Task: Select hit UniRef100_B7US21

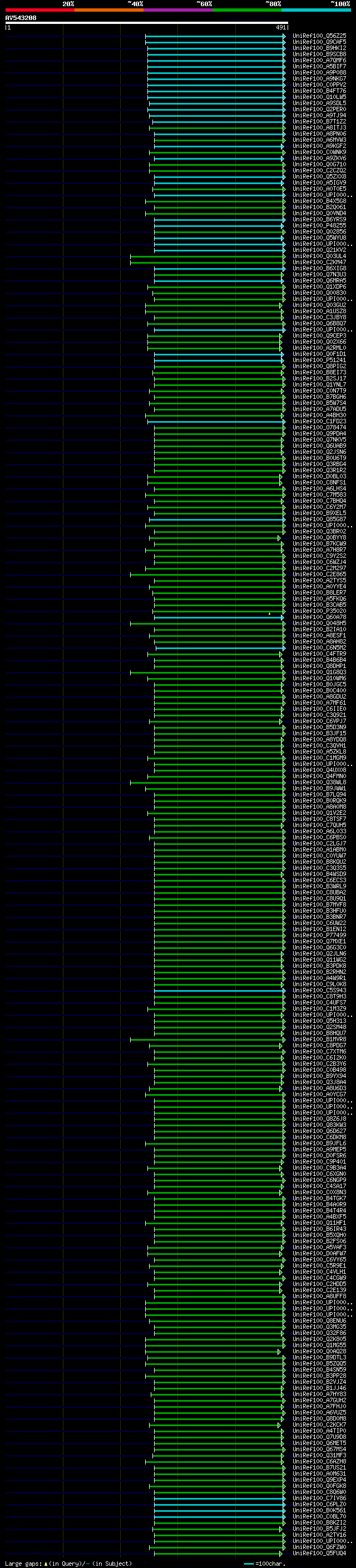Action: [319, 1467]
